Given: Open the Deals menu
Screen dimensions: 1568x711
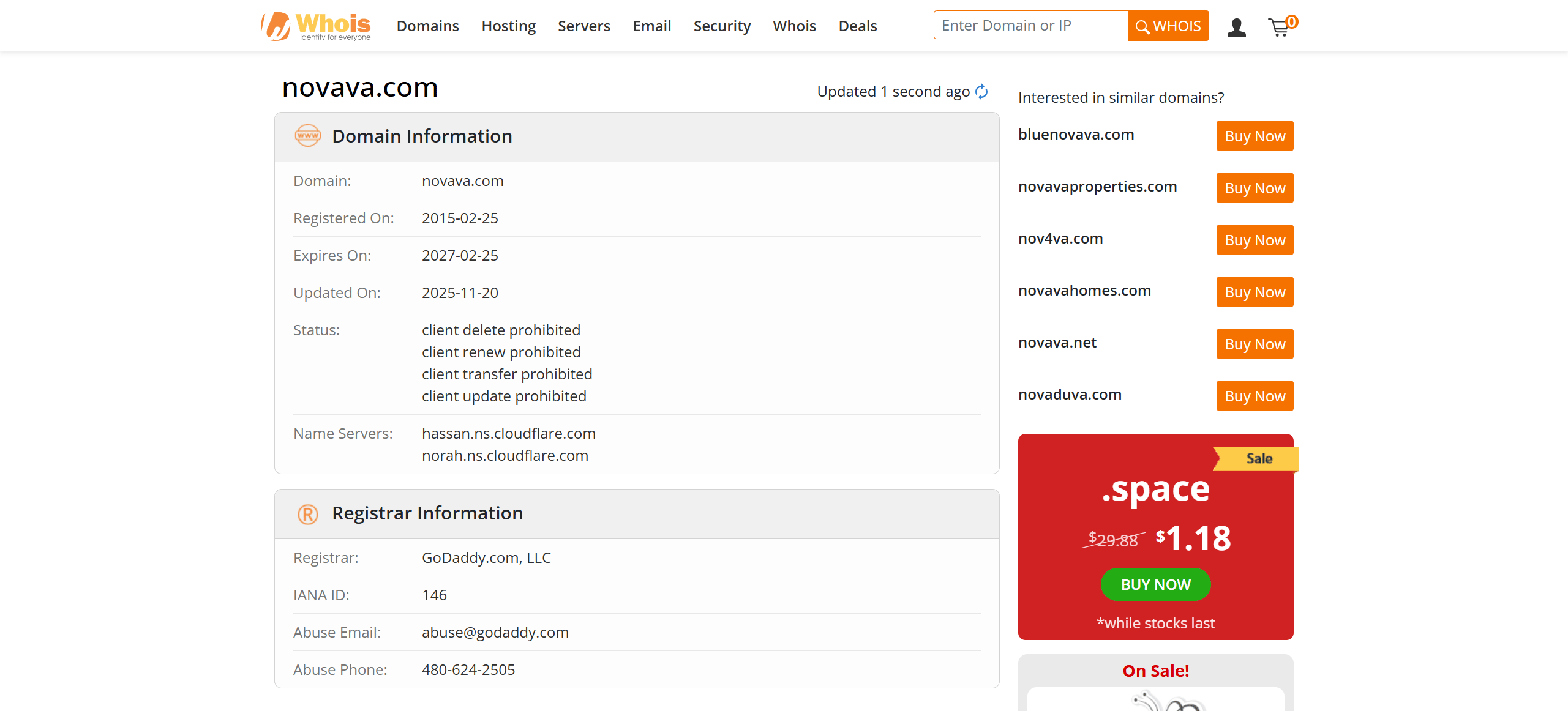Looking at the screenshot, I should tap(858, 26).
